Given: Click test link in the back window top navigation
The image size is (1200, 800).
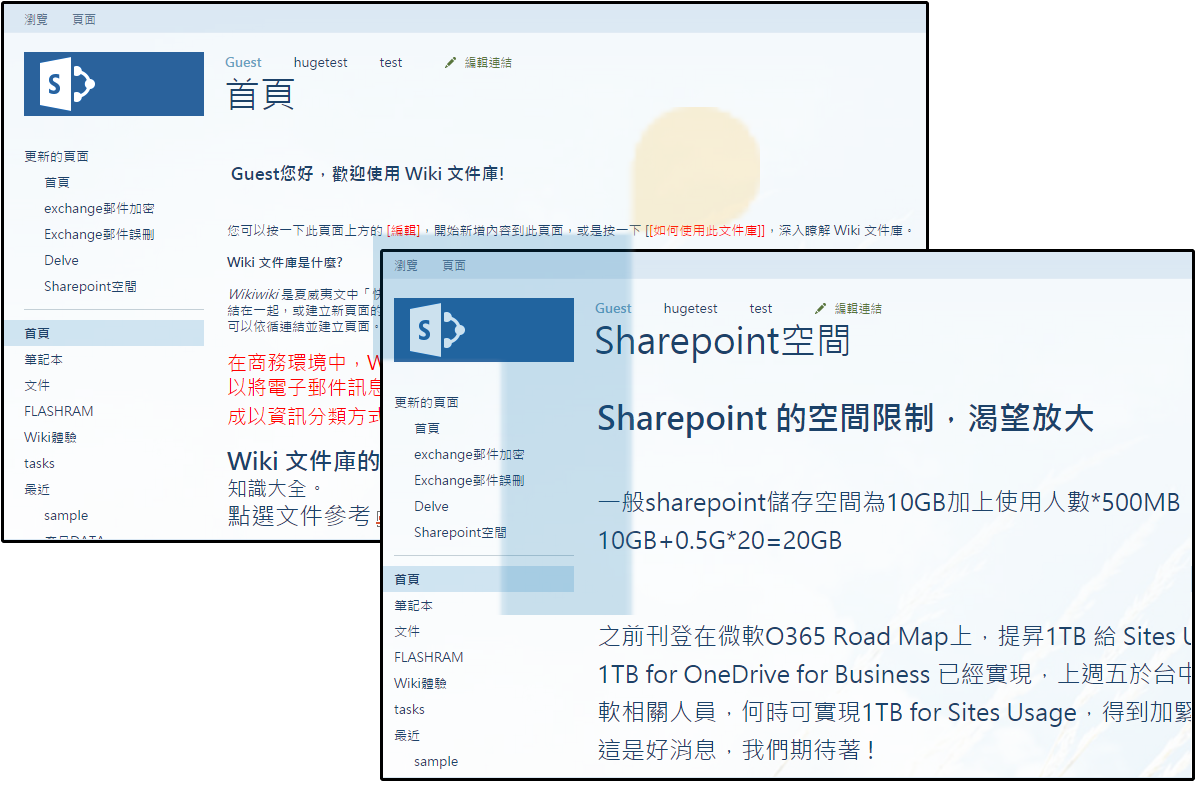Looking at the screenshot, I should (391, 62).
